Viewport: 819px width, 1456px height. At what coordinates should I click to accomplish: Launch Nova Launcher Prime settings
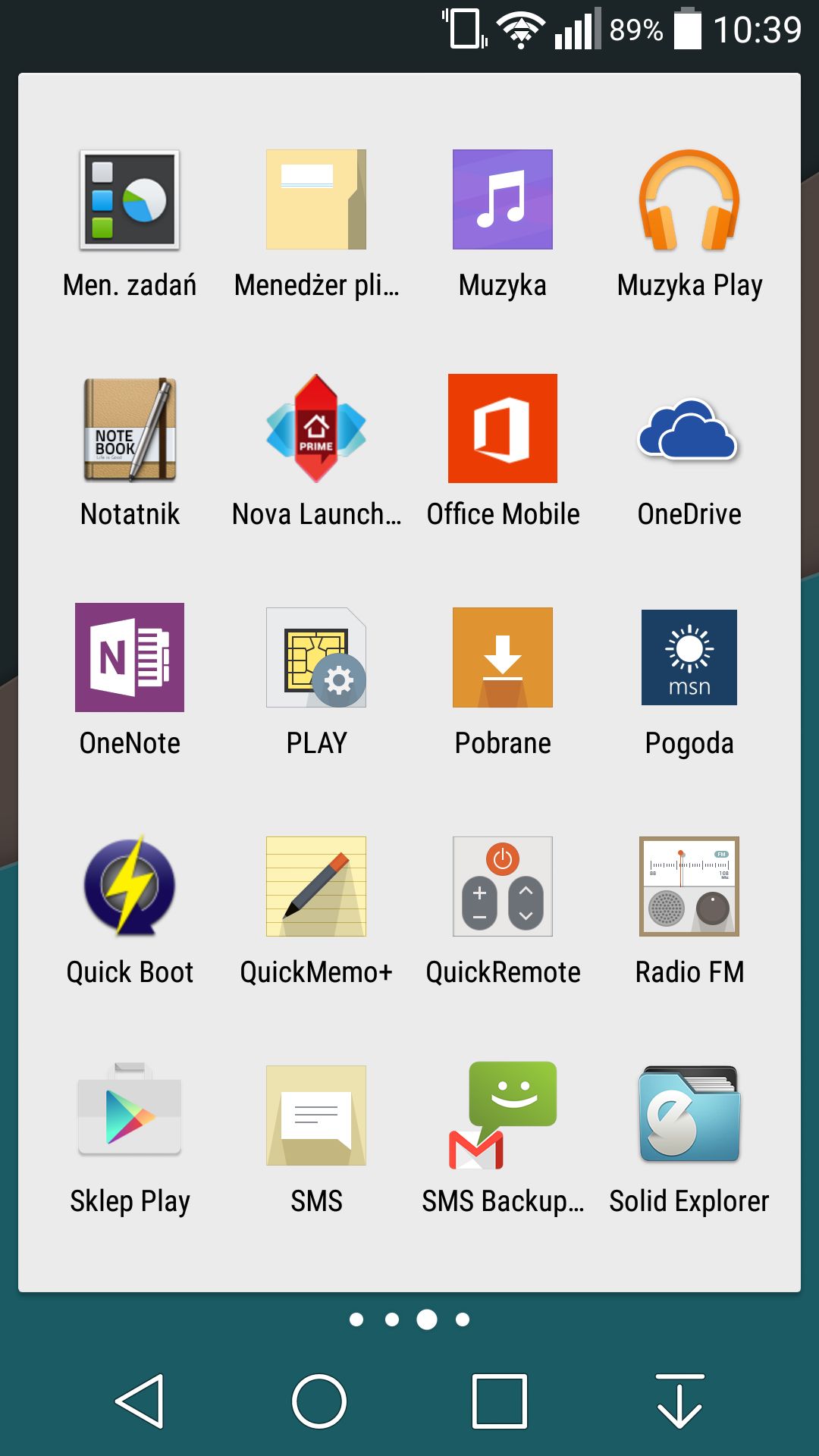(x=316, y=428)
